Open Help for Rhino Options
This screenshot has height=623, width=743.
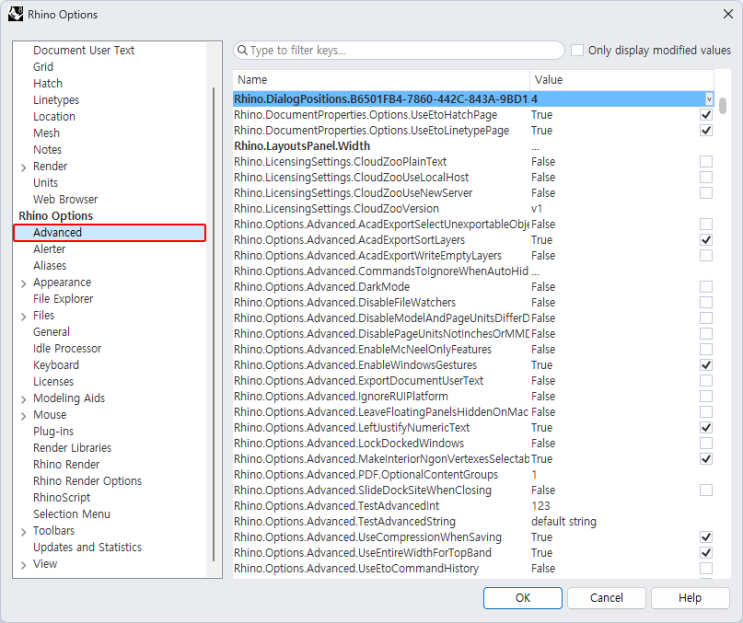[x=690, y=598]
